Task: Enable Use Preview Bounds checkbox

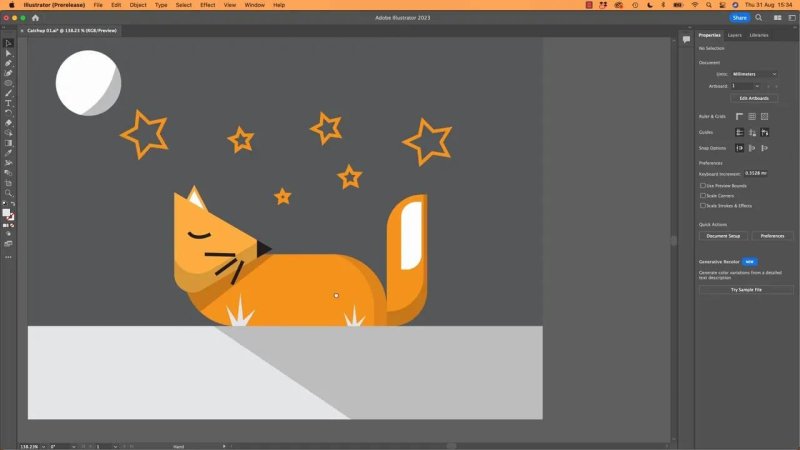Action: 703,186
